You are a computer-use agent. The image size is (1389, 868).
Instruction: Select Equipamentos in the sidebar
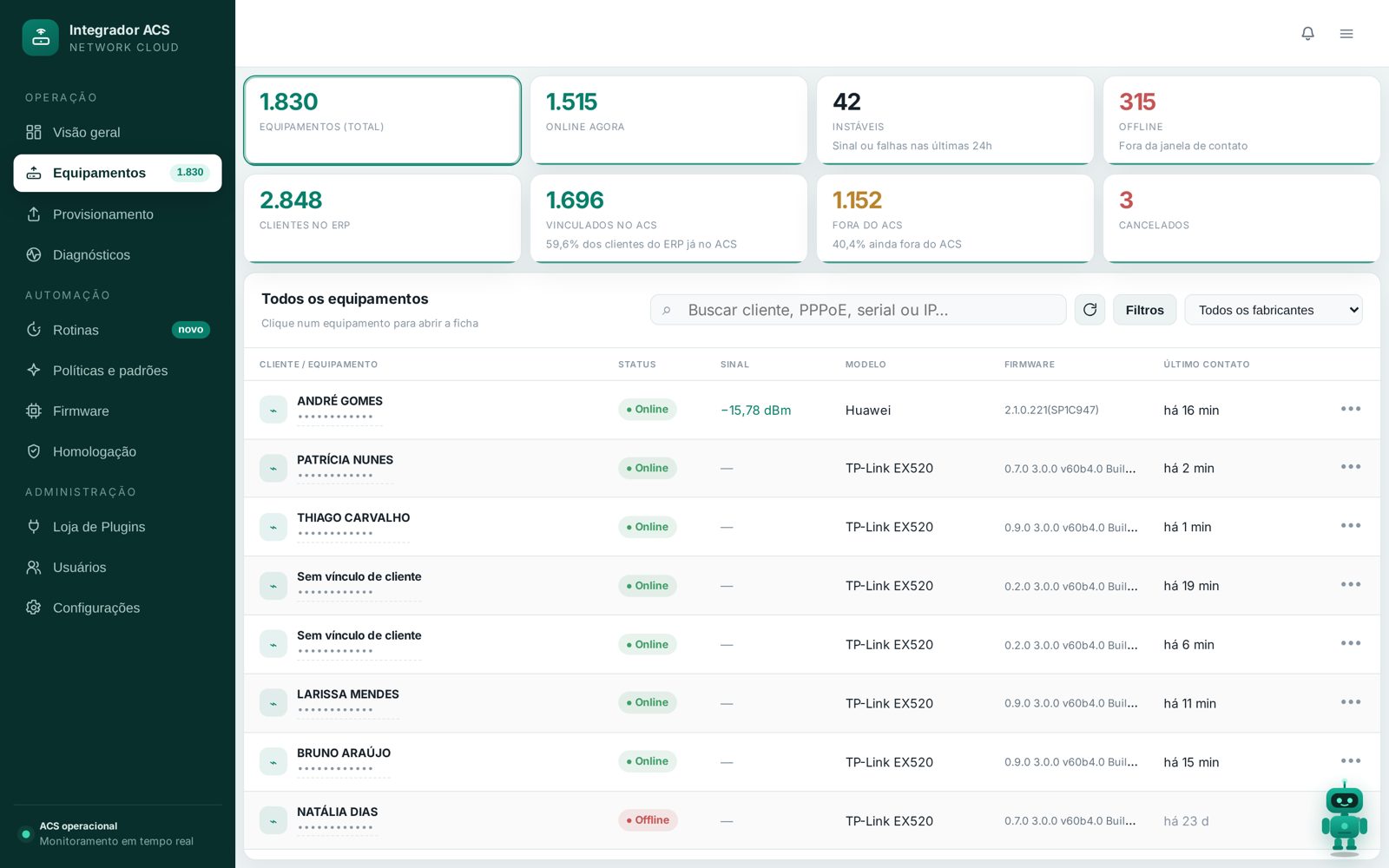(x=117, y=173)
